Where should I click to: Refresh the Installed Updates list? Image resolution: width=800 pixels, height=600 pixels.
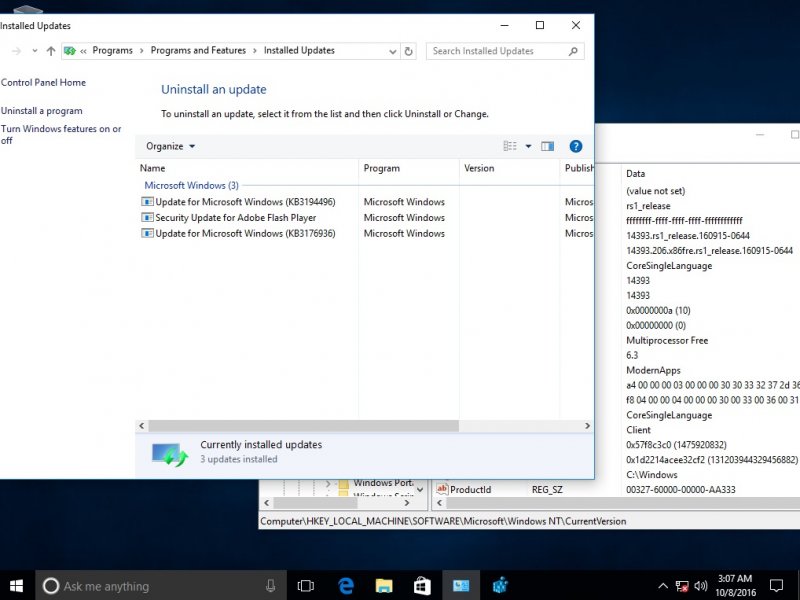408,51
